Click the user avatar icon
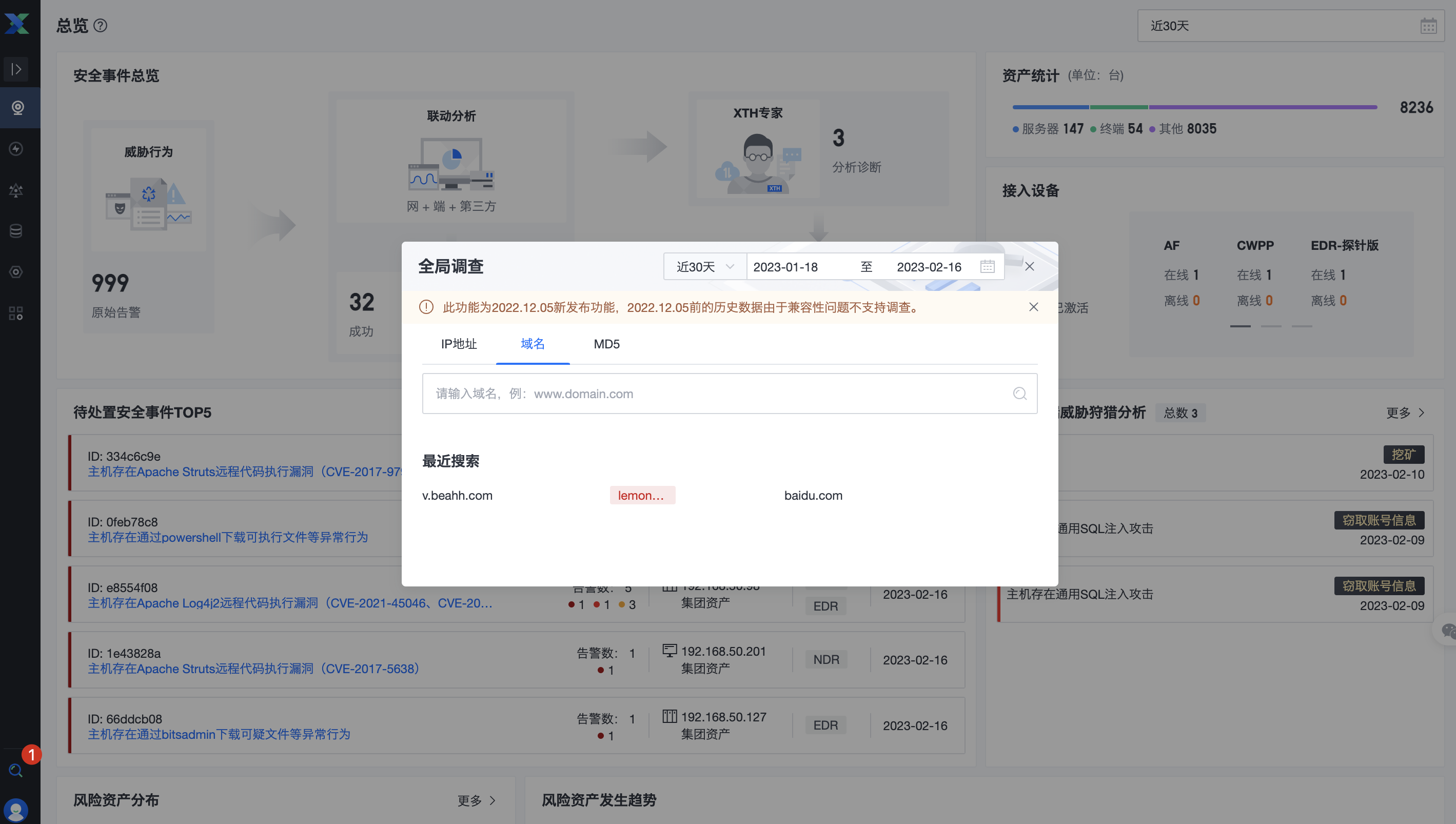 (16, 810)
